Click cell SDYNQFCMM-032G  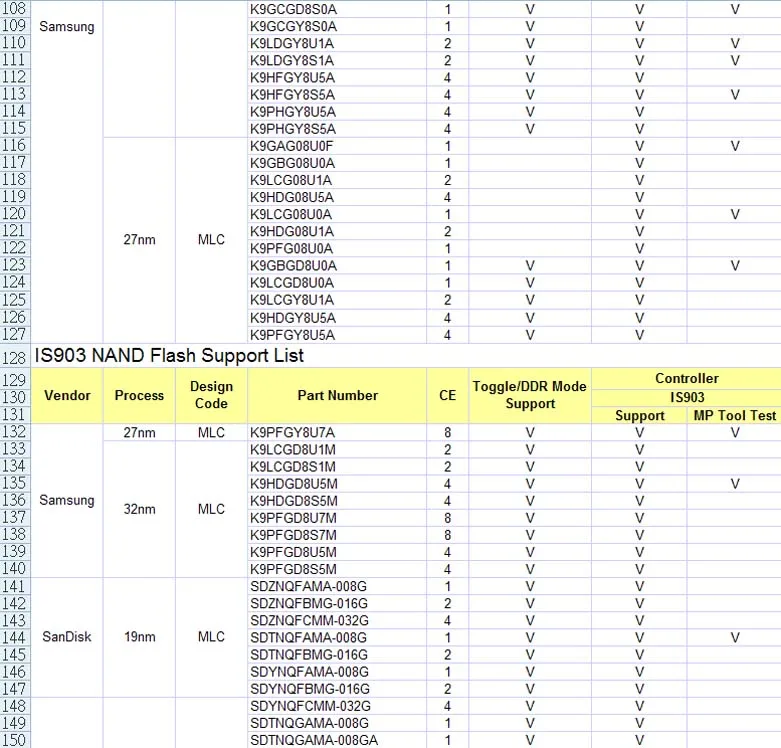coord(337,706)
